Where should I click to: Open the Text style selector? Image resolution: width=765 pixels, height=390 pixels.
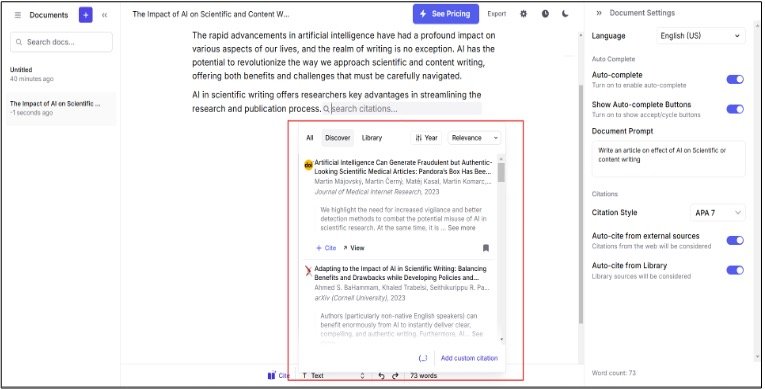[334, 375]
